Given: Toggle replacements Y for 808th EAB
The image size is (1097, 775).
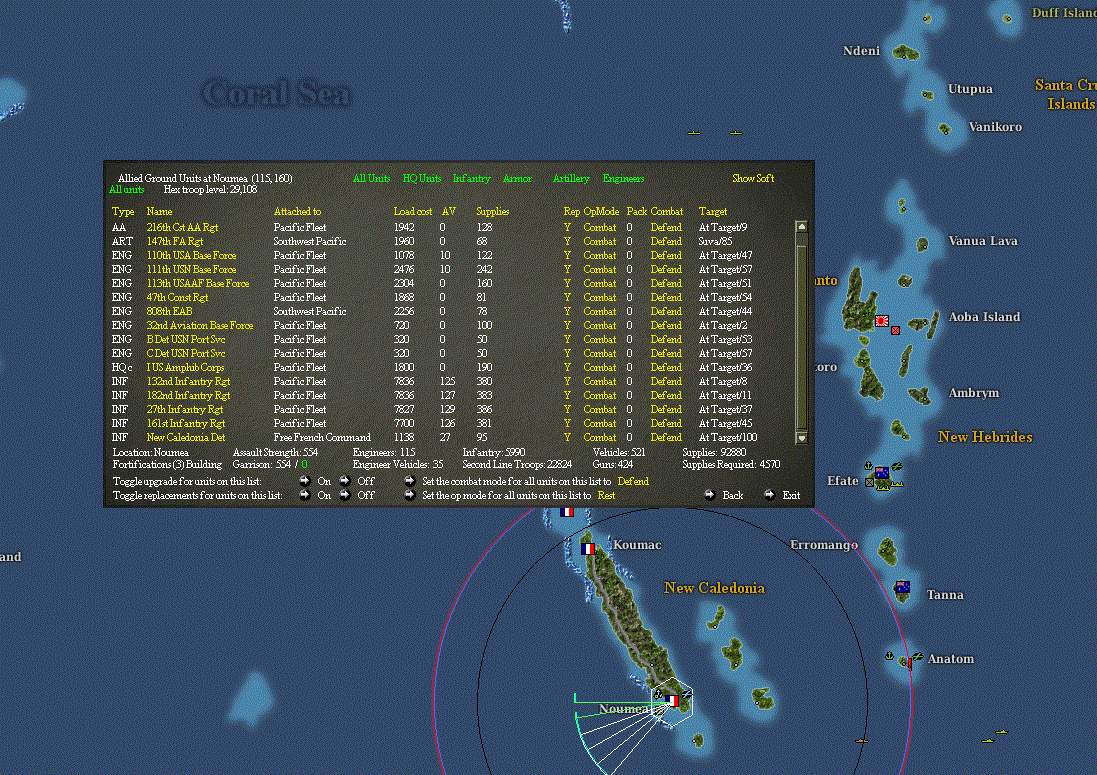Looking at the screenshot, I should coord(567,311).
